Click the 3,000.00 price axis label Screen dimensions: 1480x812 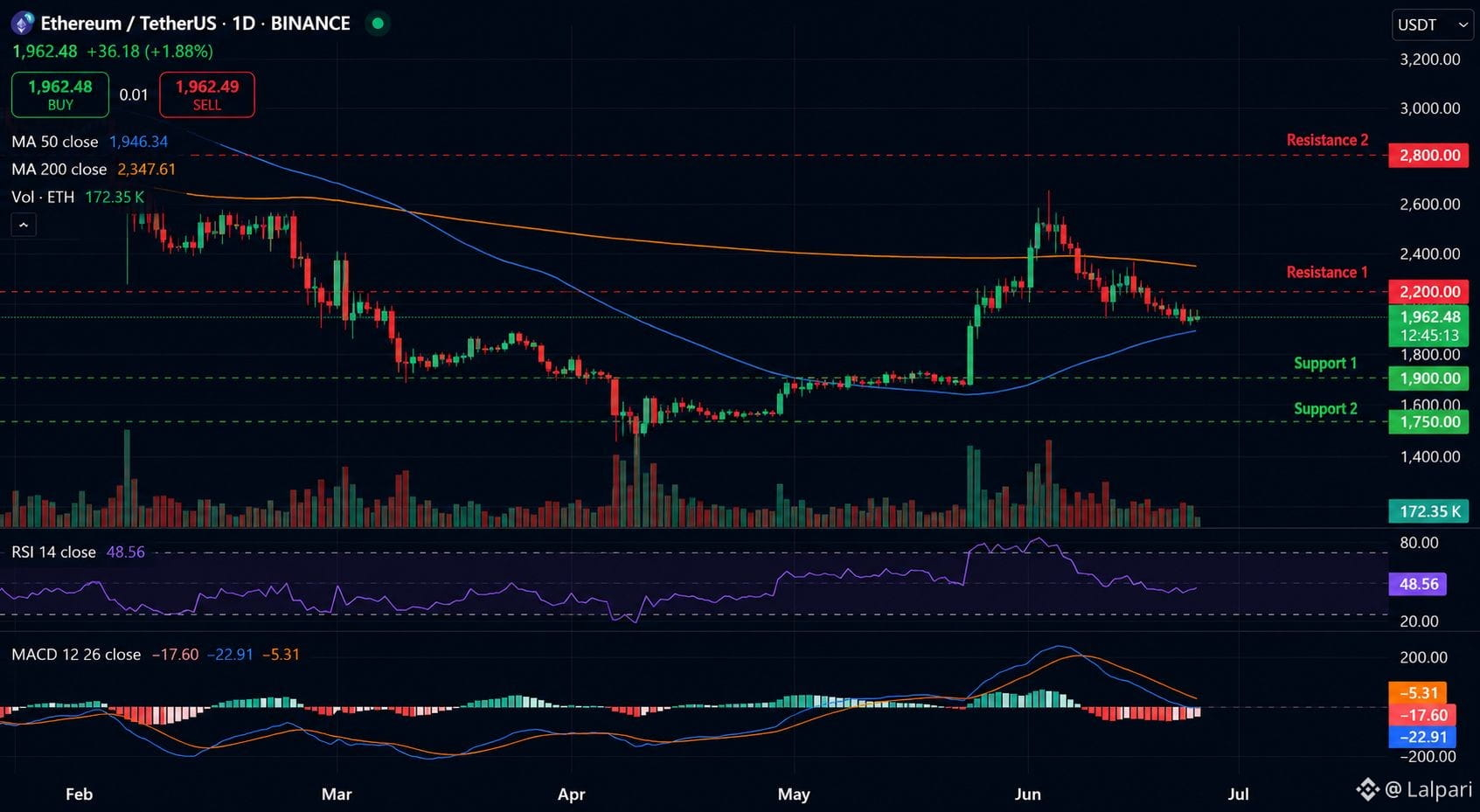[1429, 108]
